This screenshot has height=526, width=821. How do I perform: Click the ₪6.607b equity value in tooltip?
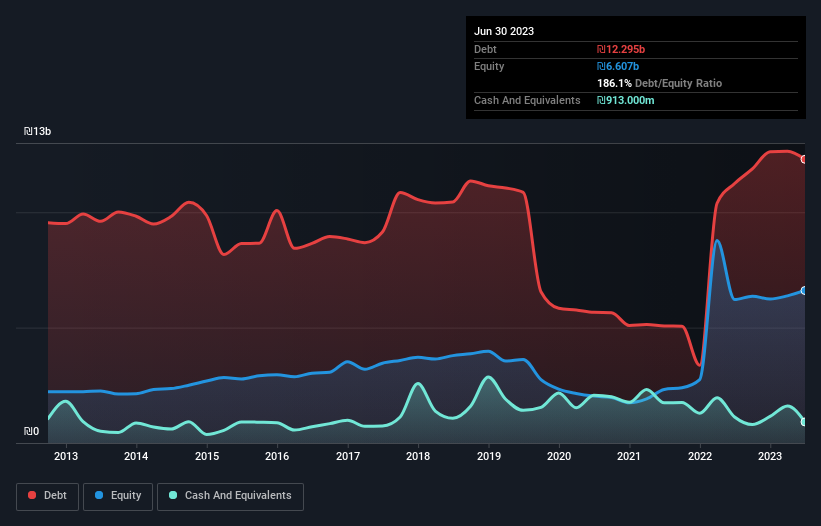pyautogui.click(x=618, y=66)
